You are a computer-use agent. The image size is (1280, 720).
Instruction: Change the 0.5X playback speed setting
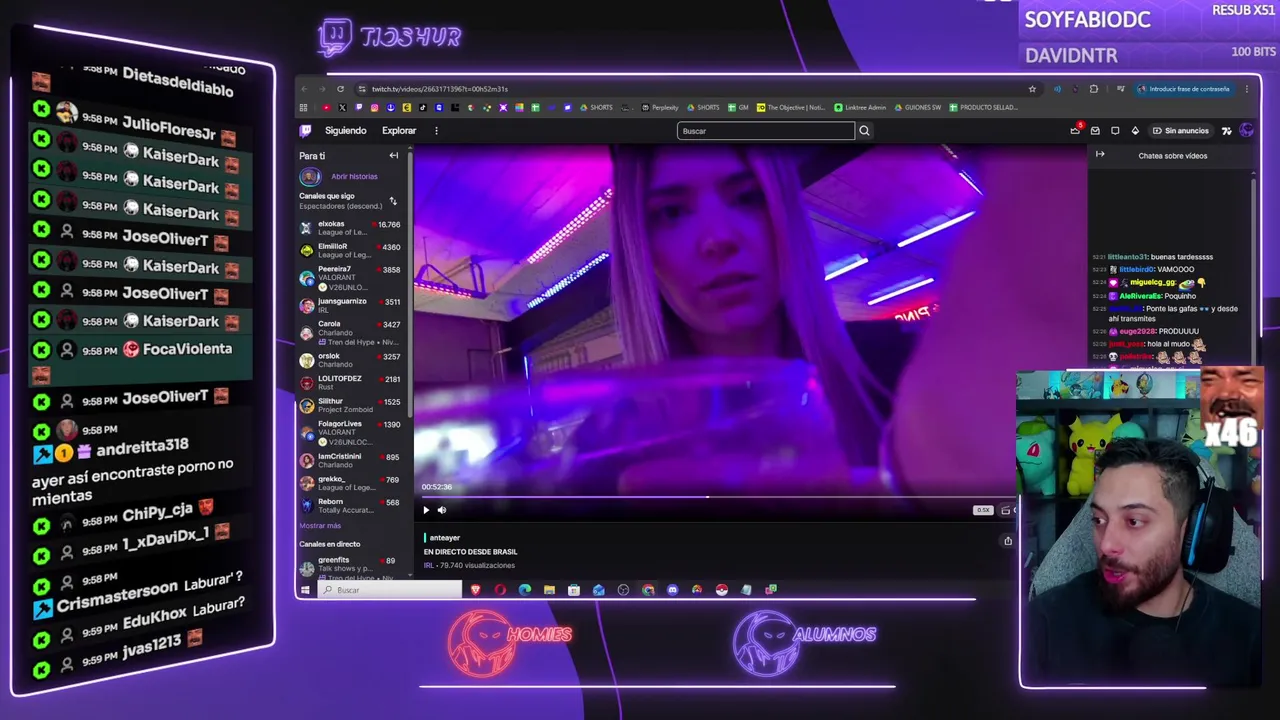pos(983,510)
